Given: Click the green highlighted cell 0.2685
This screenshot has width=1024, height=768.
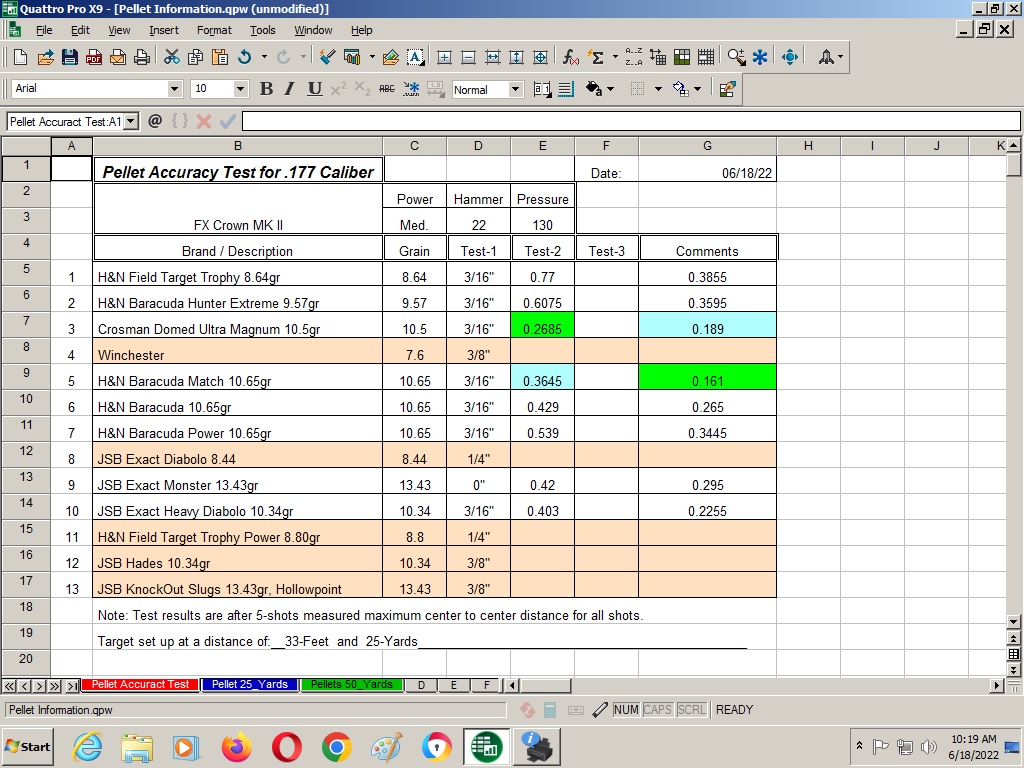Looking at the screenshot, I should coord(543,325).
